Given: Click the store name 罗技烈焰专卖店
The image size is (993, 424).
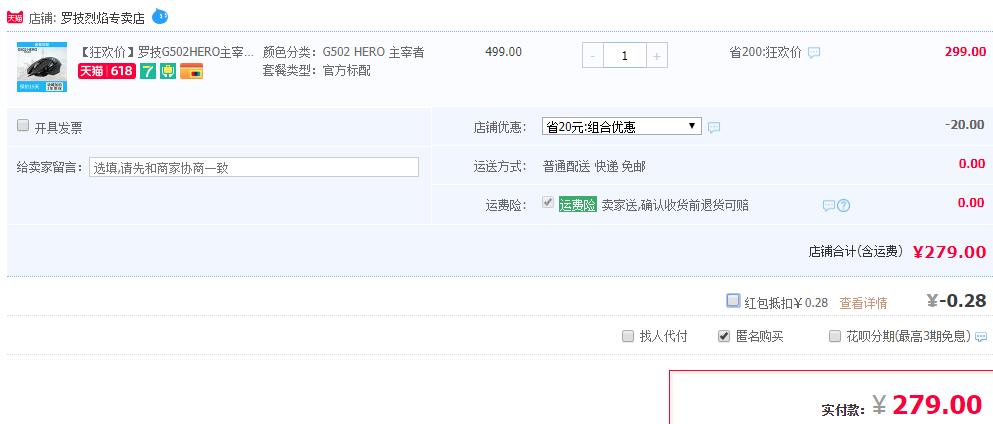Looking at the screenshot, I should [103, 18].
